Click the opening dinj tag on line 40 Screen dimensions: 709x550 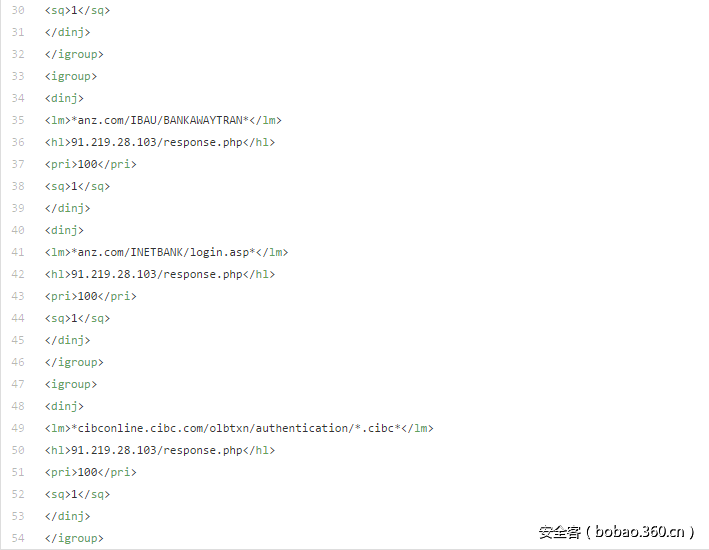[x=64, y=230]
